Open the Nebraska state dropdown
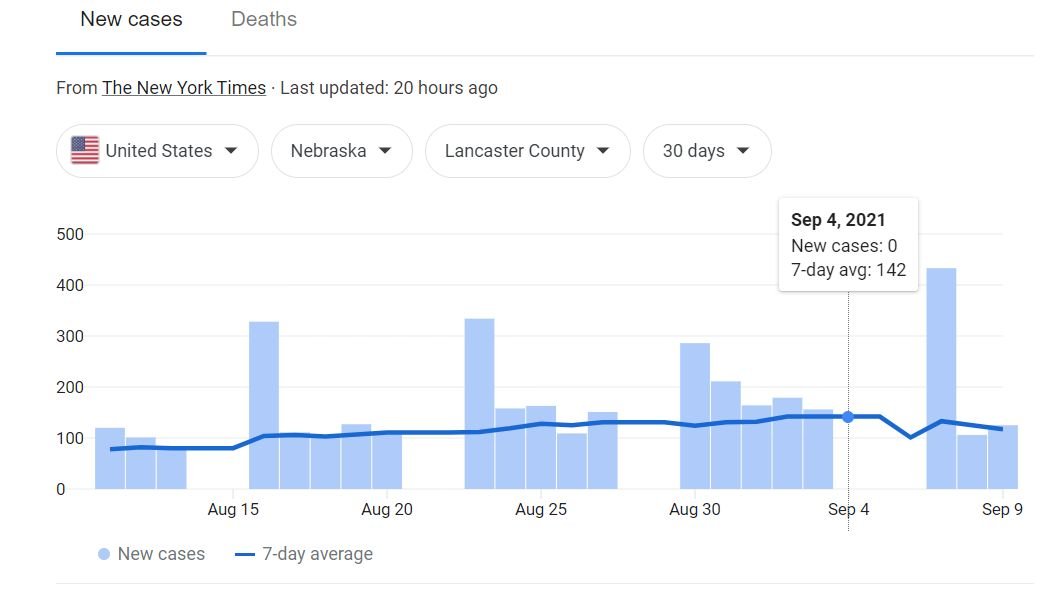This screenshot has height=592, width=1056. [x=341, y=151]
